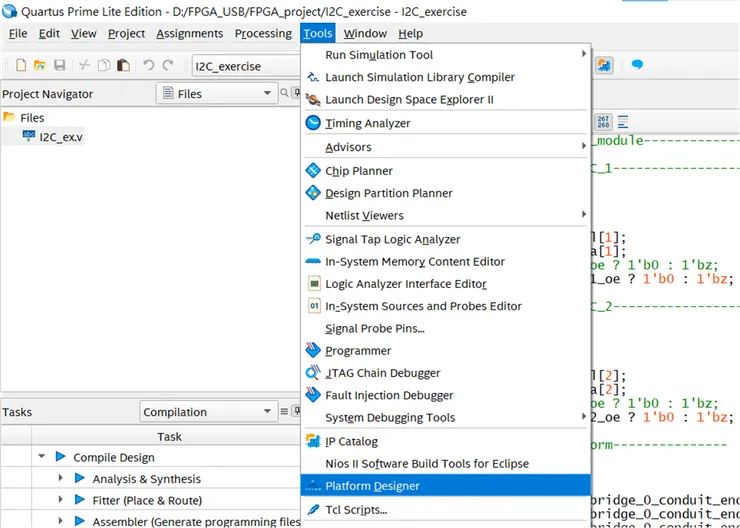Open the Run Simulation Tool submenu
Viewport: 740px width, 528px height.
point(379,55)
